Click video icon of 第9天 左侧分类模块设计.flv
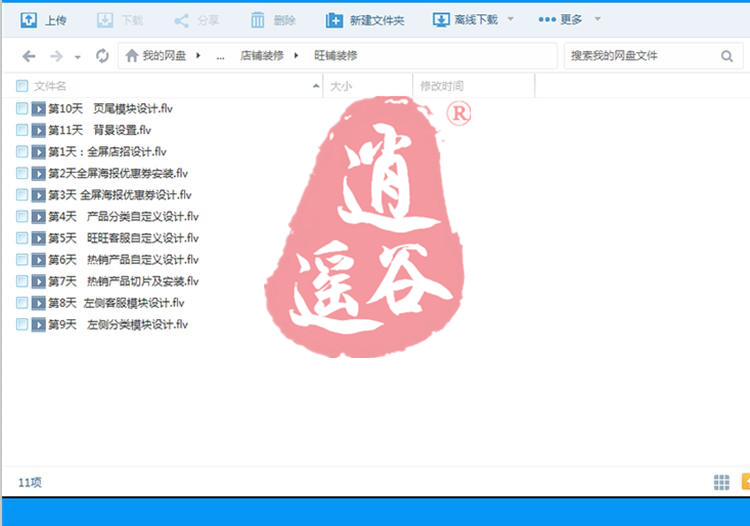The height and width of the screenshot is (526, 750). pyautogui.click(x=38, y=325)
